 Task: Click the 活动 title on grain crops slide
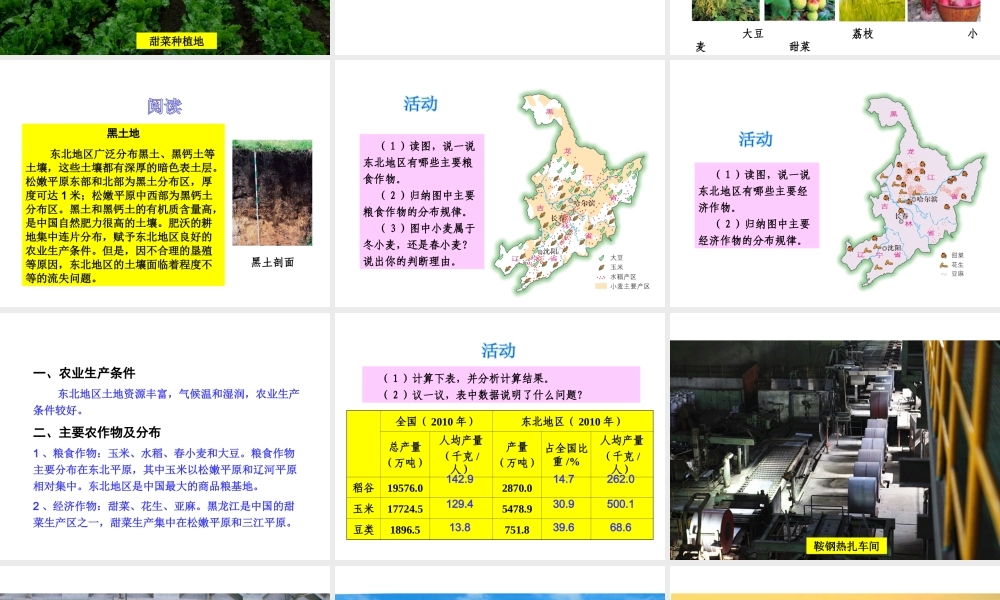420,104
